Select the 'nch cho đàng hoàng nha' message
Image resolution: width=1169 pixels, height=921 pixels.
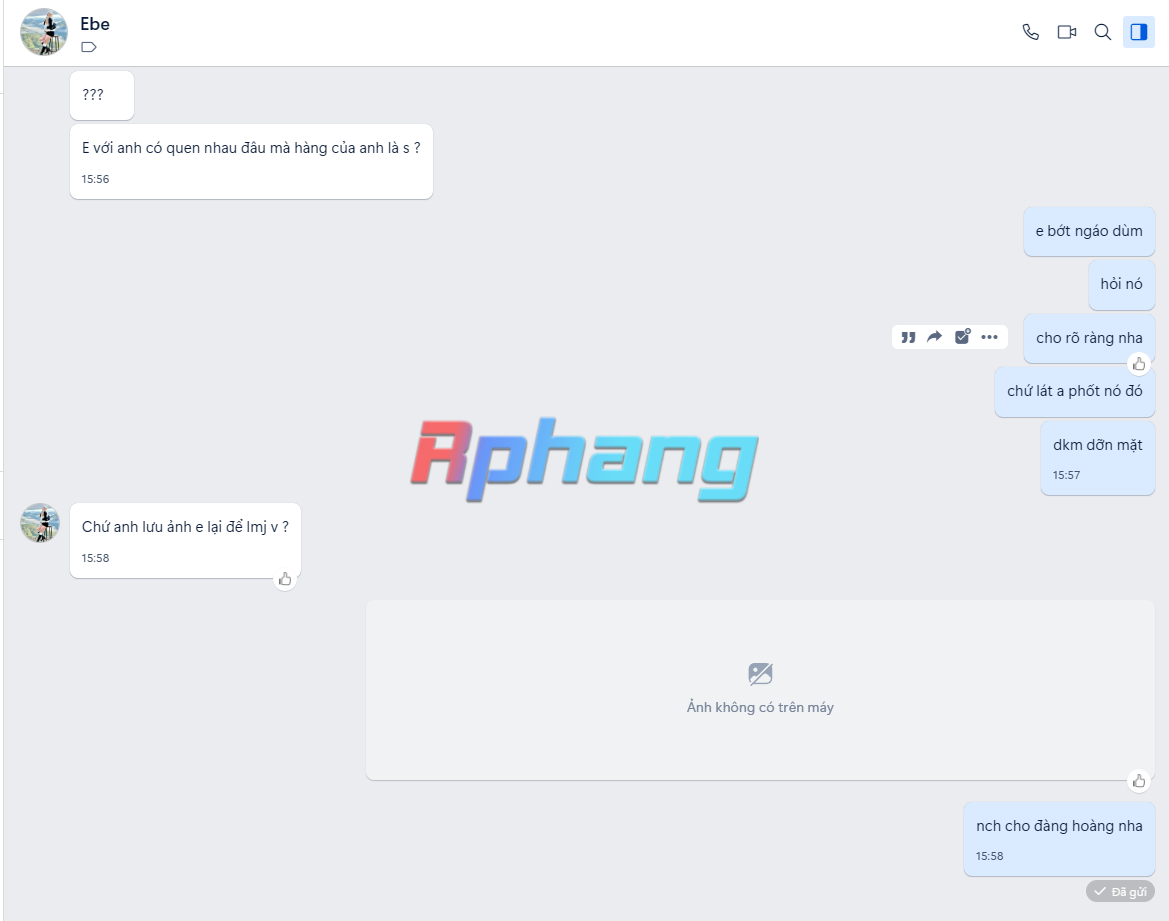pyautogui.click(x=1059, y=839)
